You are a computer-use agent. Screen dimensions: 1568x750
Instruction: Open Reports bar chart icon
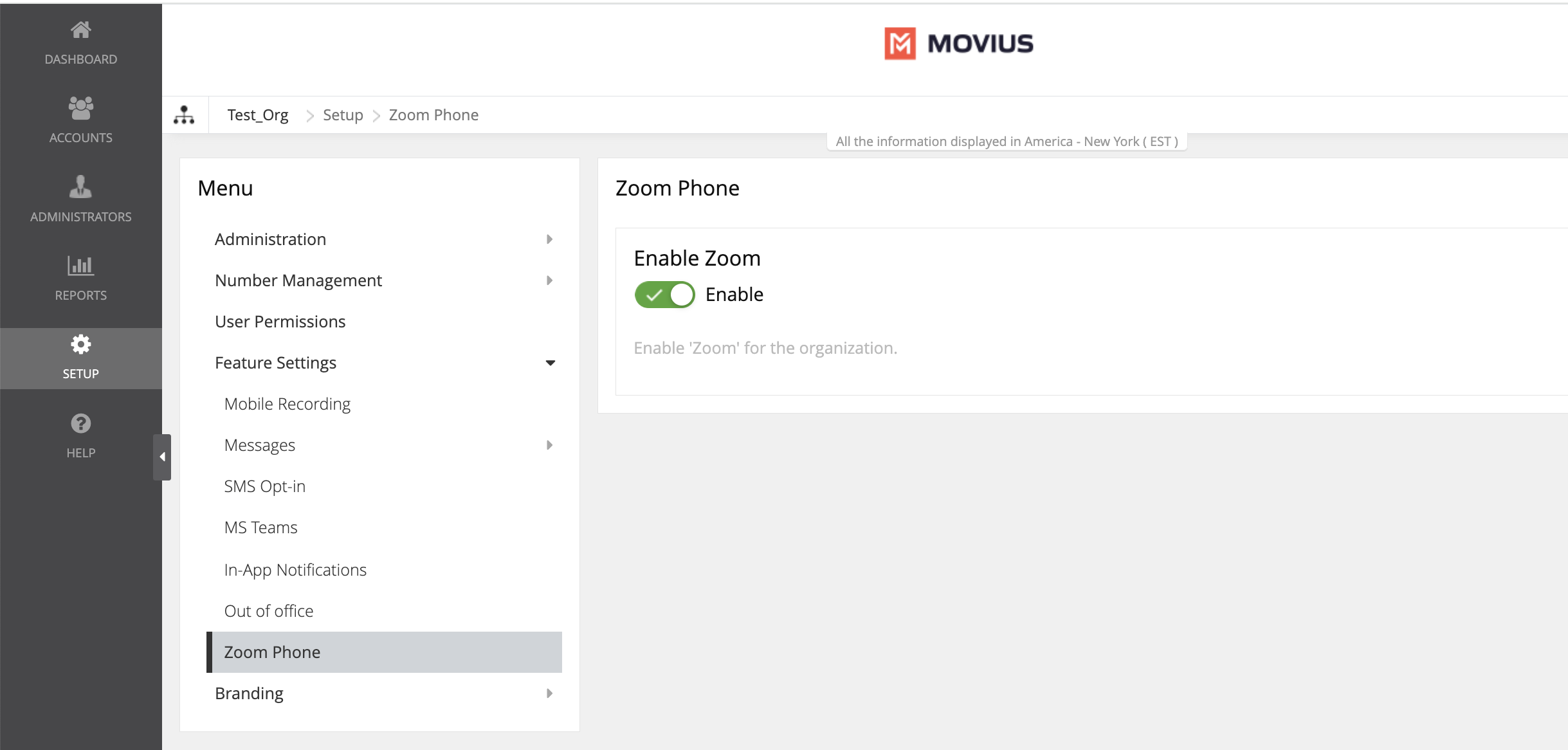click(x=80, y=266)
